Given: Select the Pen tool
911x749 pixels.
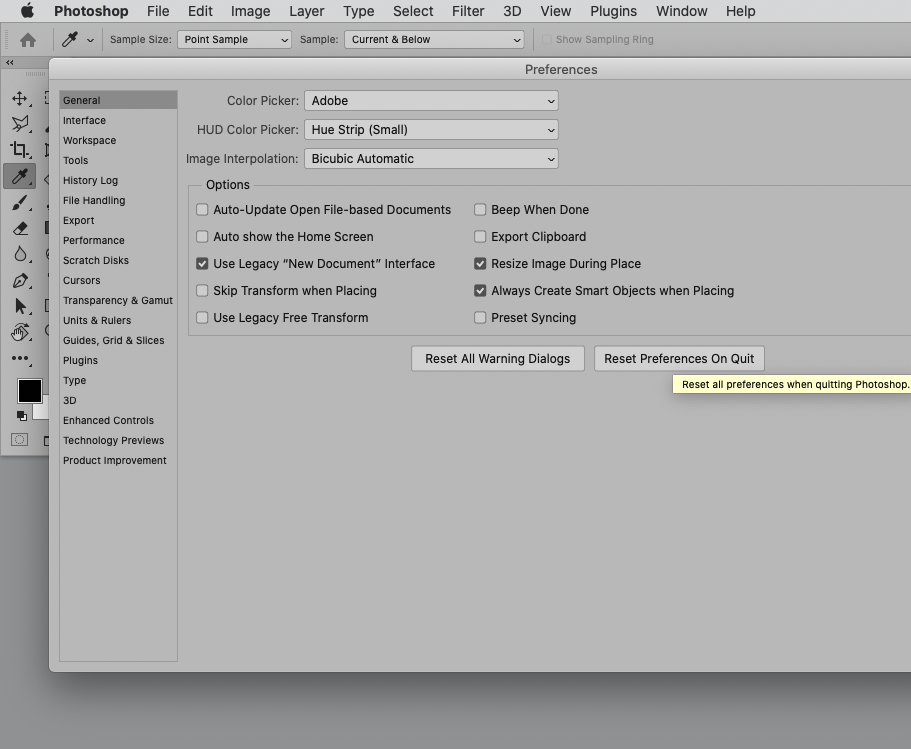Looking at the screenshot, I should [20, 281].
